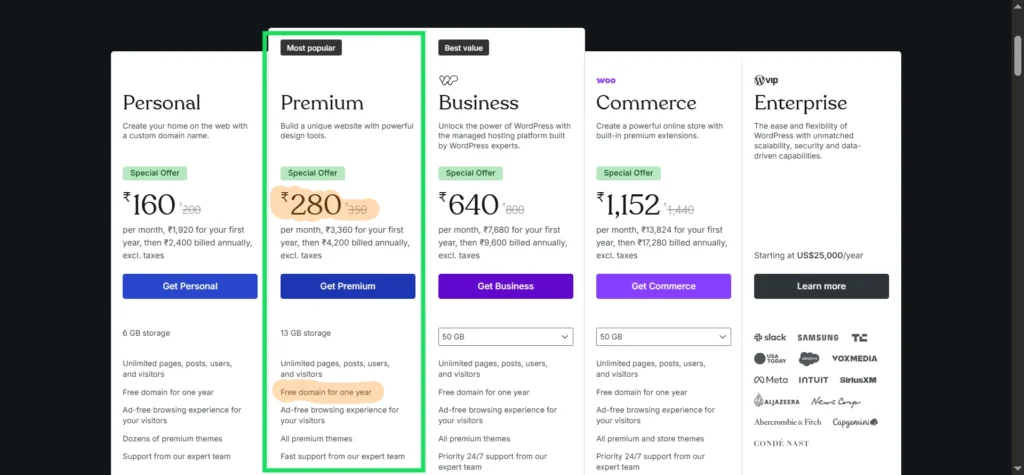The width and height of the screenshot is (1024, 475).
Task: Click the Woo logo above Commerce
Action: [x=605, y=80]
